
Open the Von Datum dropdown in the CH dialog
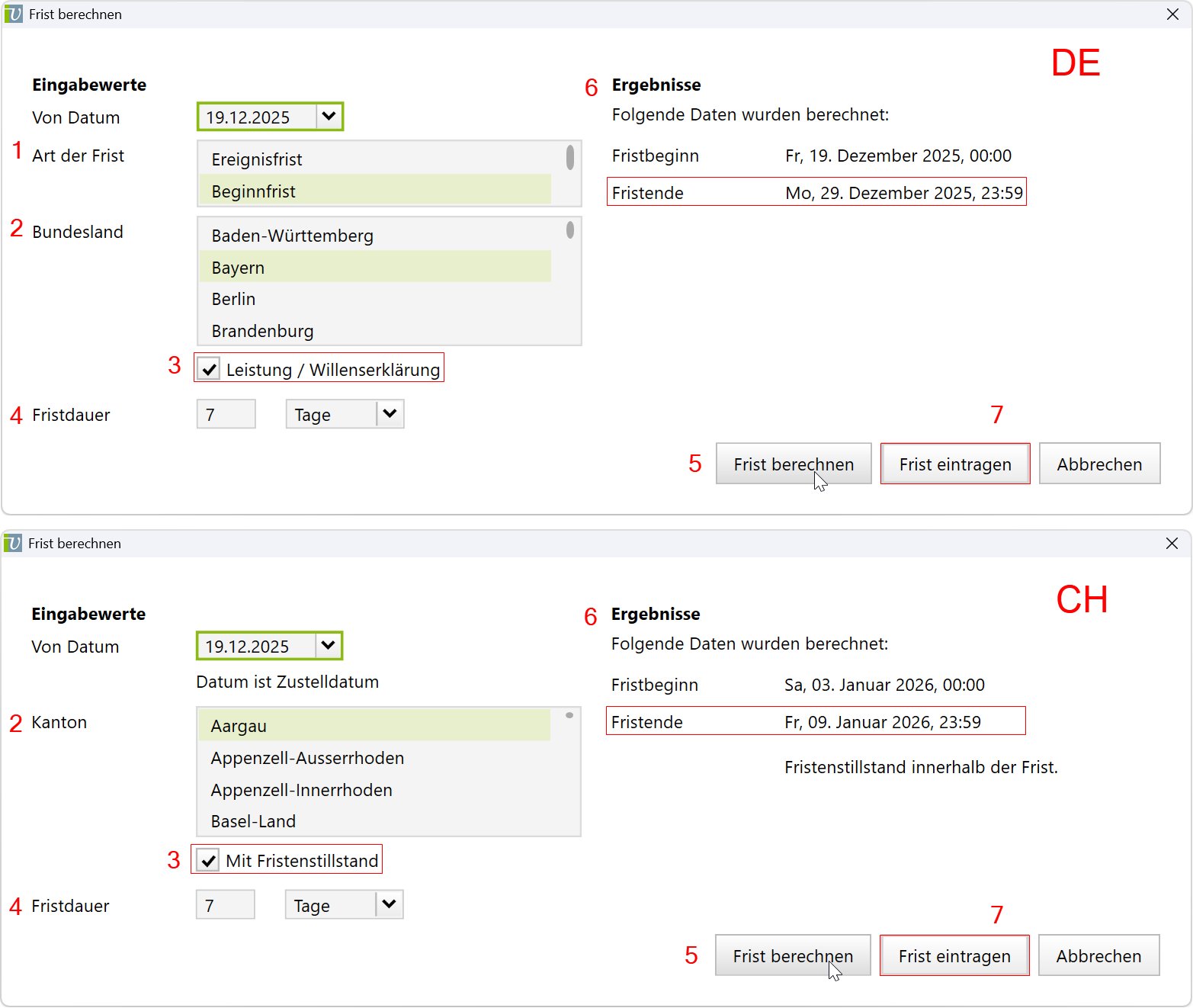point(328,646)
